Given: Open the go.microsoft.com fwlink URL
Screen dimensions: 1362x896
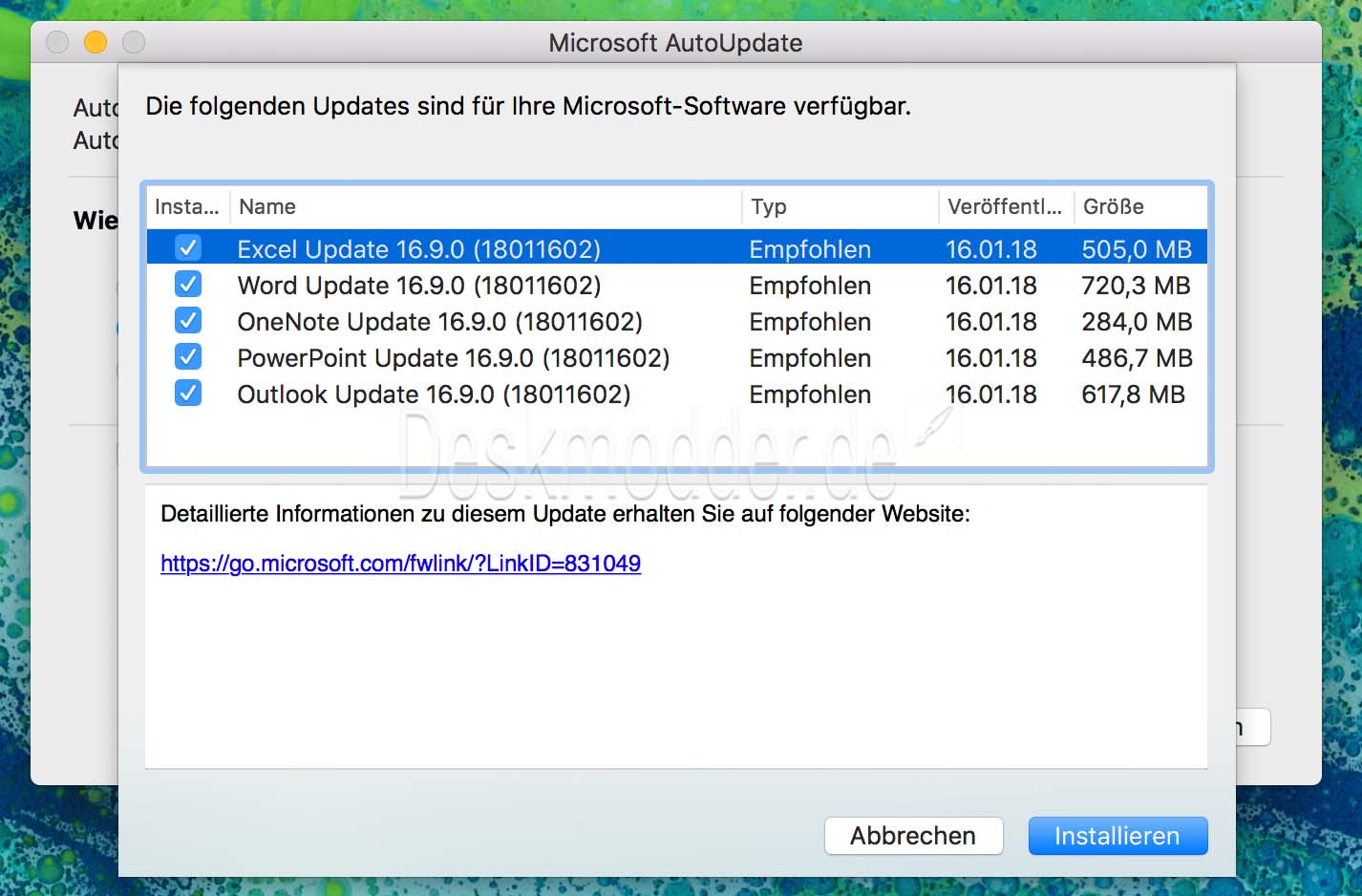Looking at the screenshot, I should (400, 564).
